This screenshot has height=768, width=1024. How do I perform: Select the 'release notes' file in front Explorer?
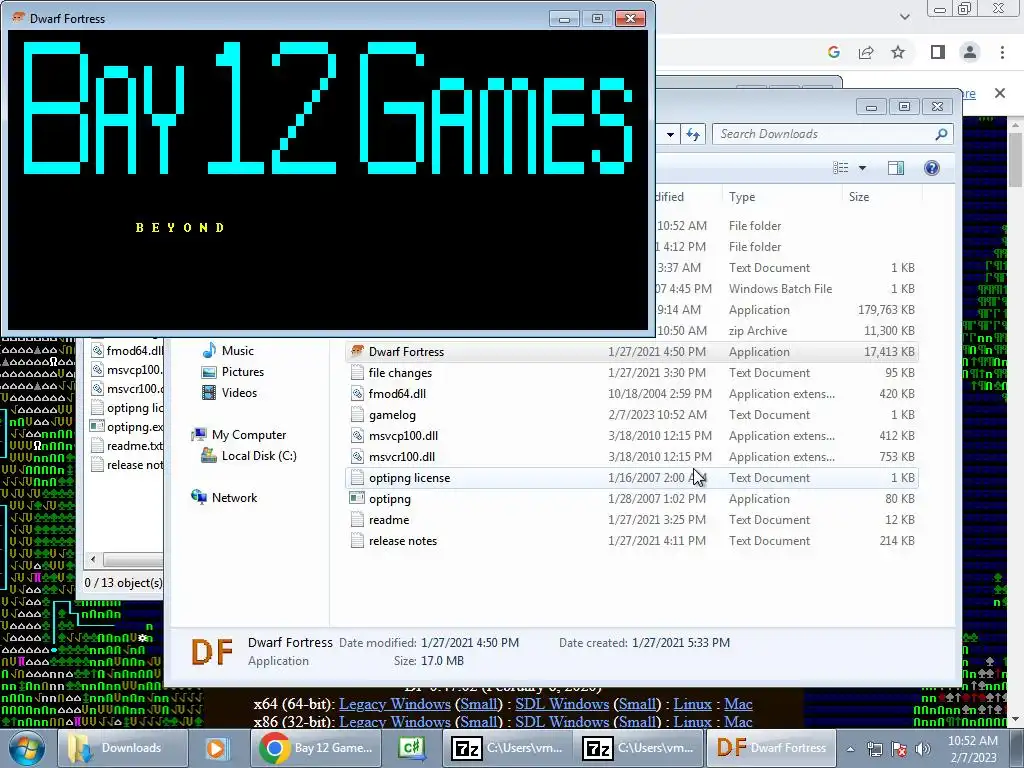(402, 541)
